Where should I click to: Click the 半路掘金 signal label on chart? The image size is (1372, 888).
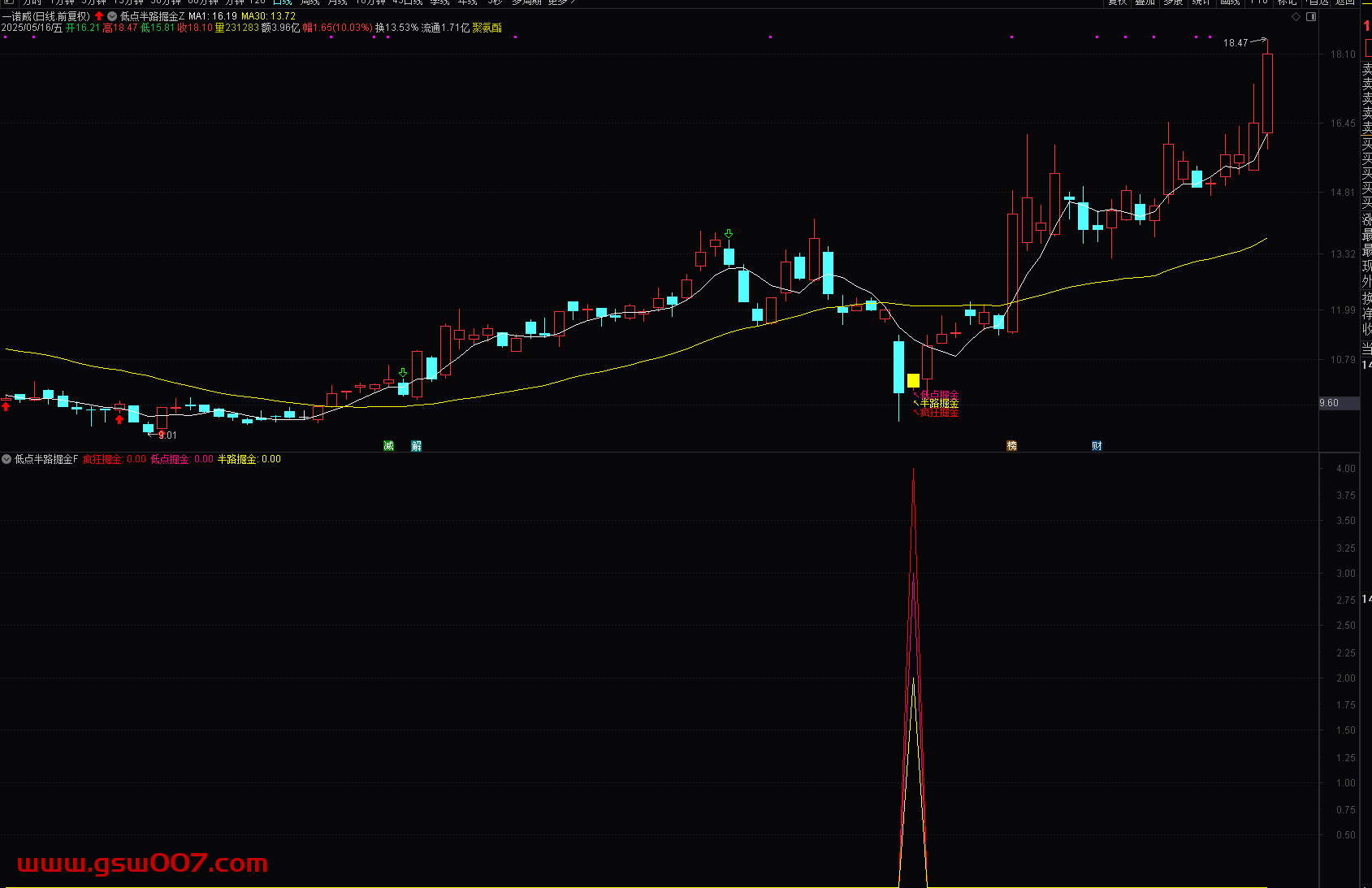[x=939, y=403]
